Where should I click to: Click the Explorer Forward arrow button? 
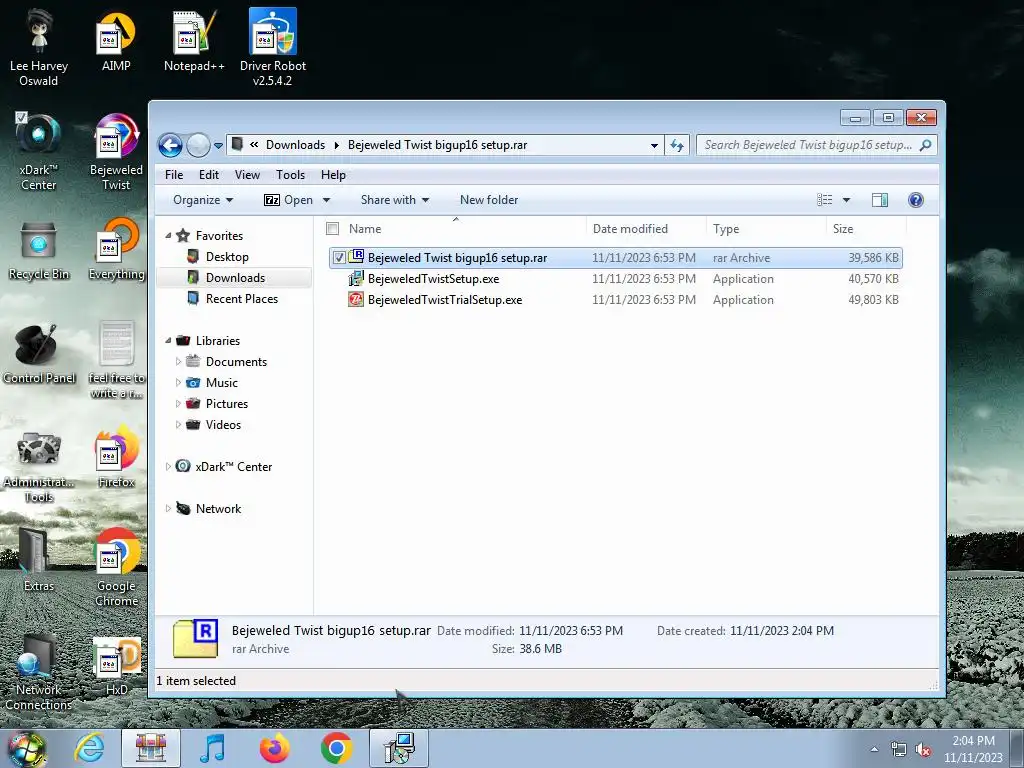click(x=198, y=145)
